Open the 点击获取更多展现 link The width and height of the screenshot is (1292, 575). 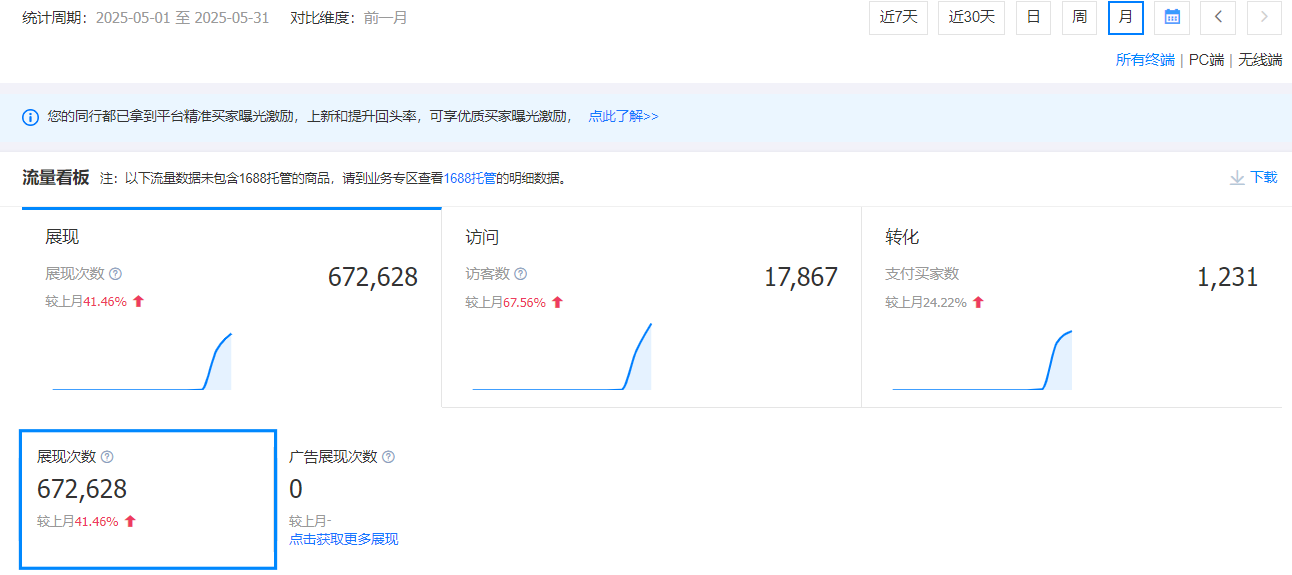(x=343, y=540)
